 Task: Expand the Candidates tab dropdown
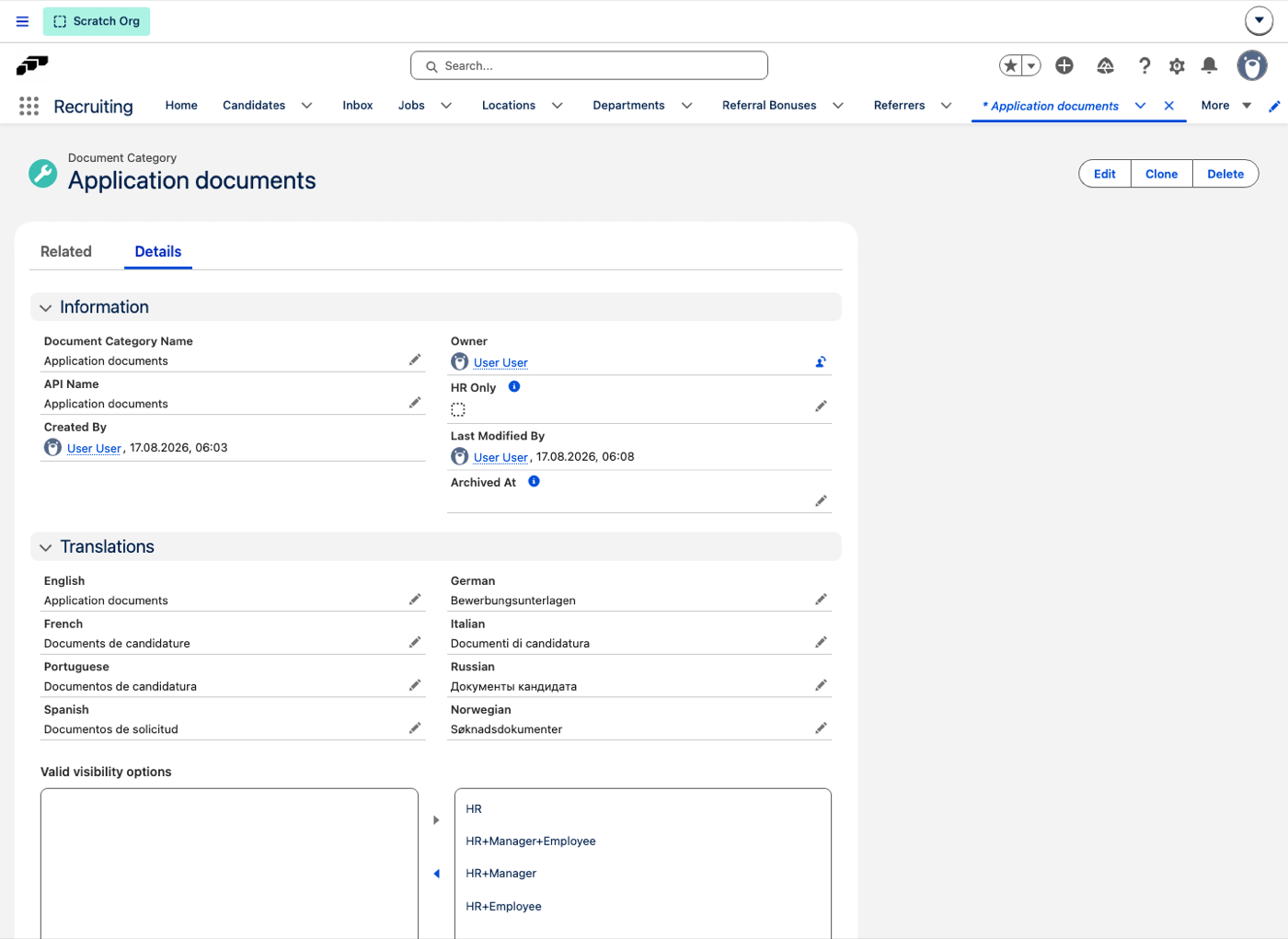click(x=306, y=106)
